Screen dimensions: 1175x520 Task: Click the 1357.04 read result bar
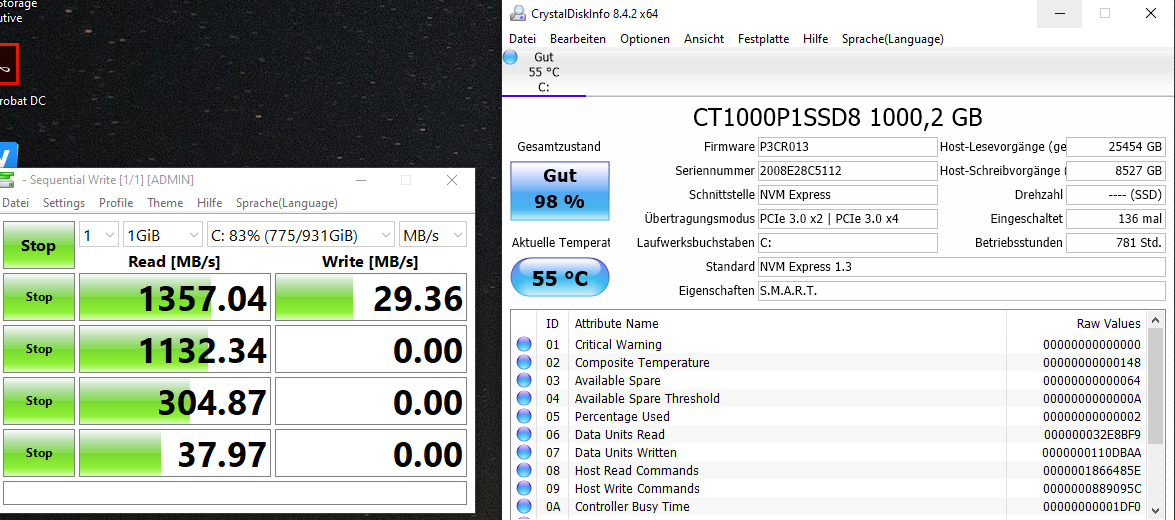[175, 297]
